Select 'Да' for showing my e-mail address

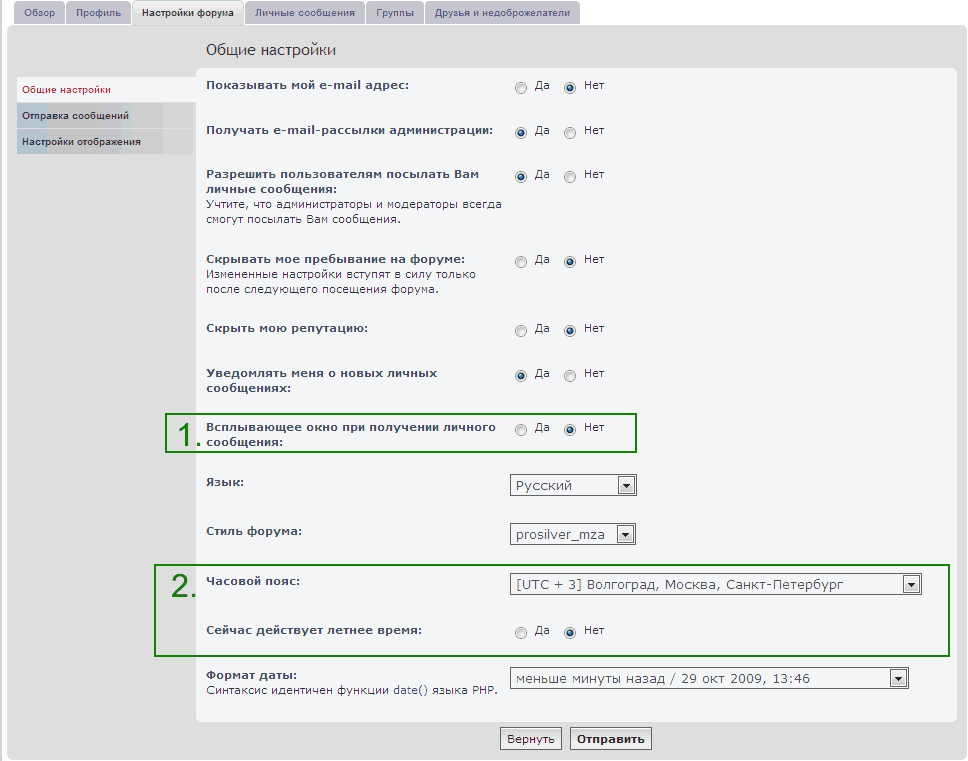coord(520,88)
